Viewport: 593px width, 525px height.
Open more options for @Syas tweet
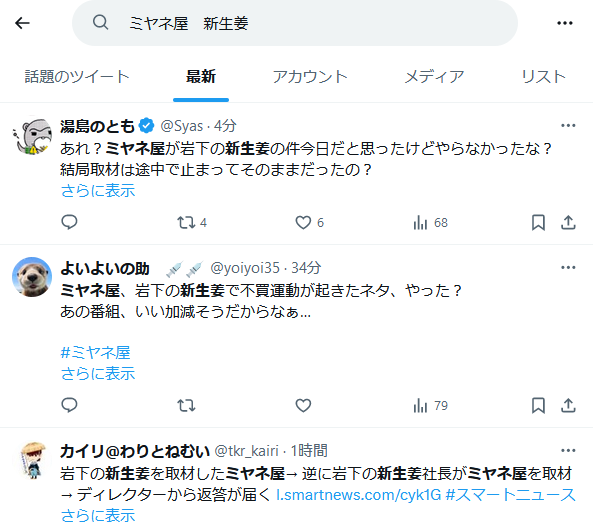coord(568,126)
